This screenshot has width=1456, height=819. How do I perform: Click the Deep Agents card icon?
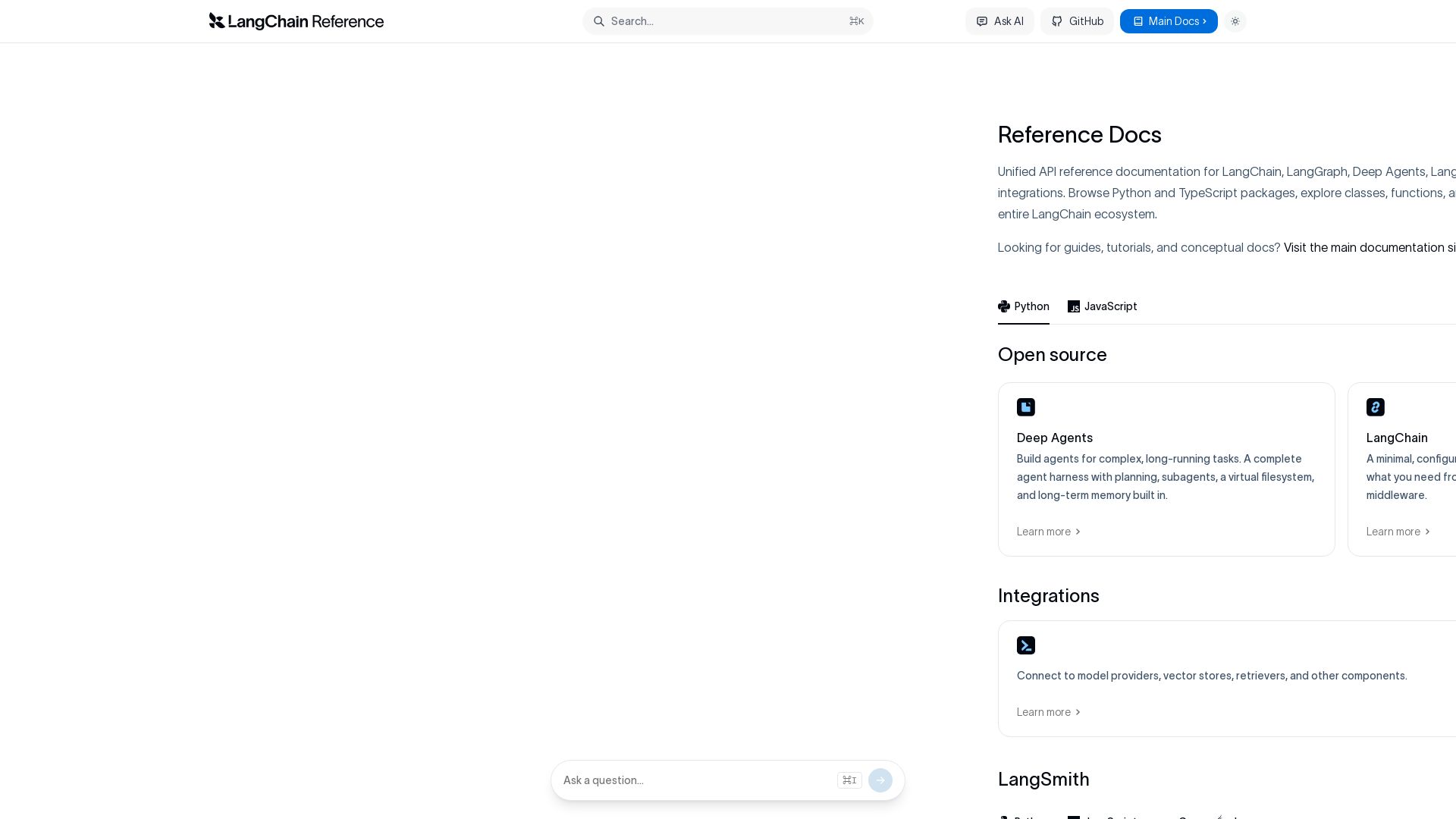click(1026, 407)
